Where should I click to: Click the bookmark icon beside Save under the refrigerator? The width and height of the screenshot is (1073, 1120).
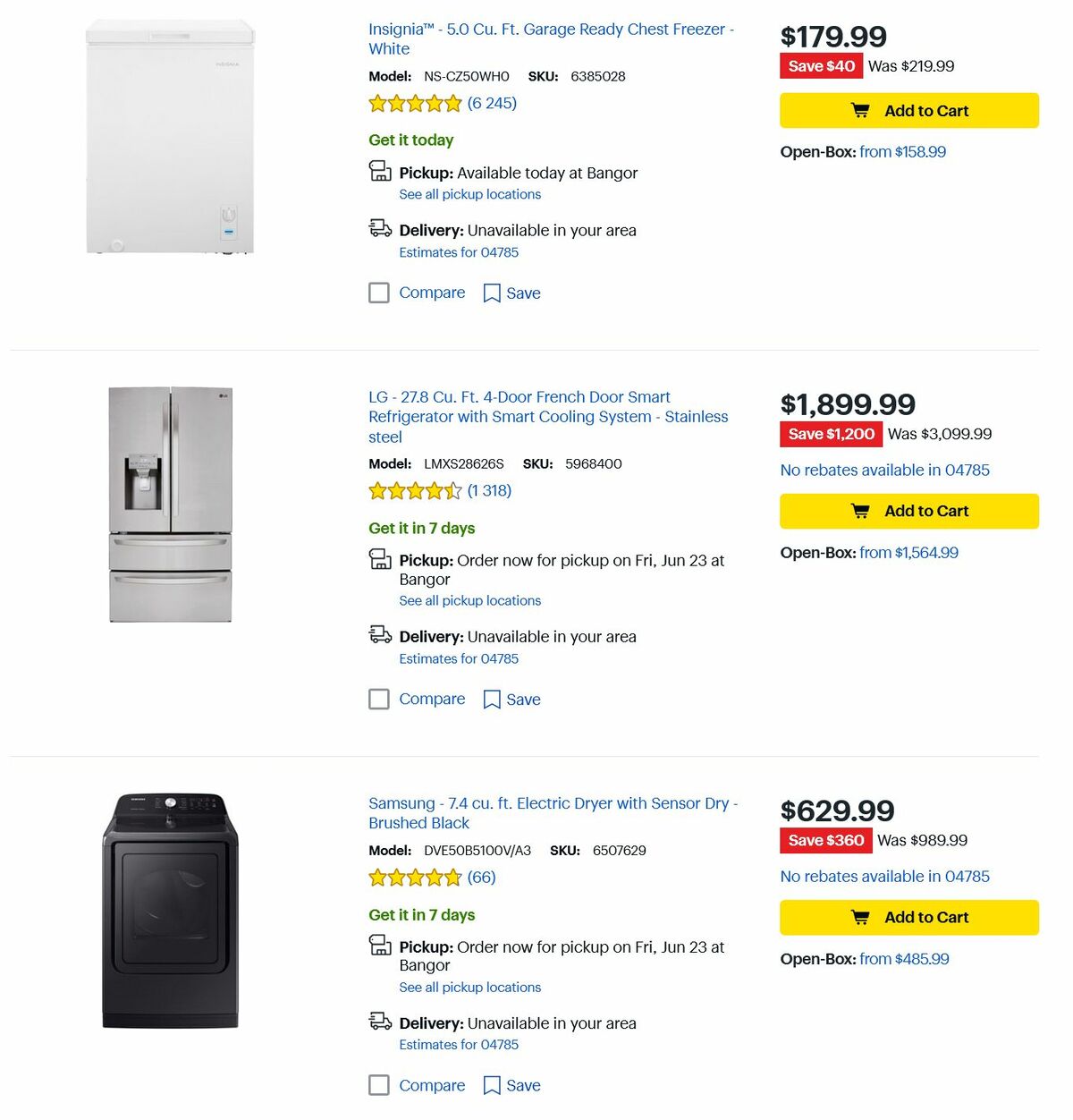(x=492, y=699)
